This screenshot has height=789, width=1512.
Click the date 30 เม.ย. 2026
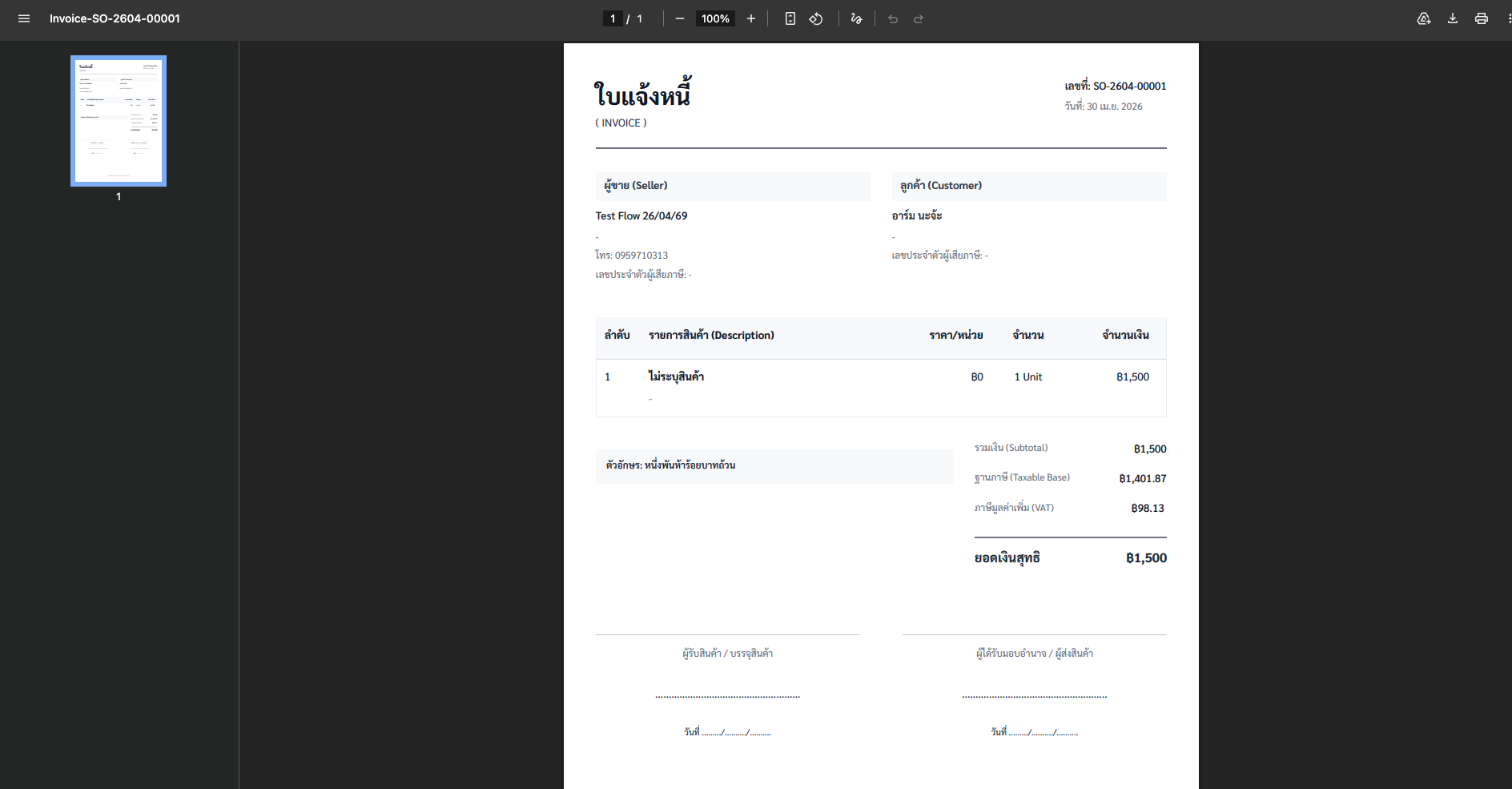click(x=1115, y=106)
